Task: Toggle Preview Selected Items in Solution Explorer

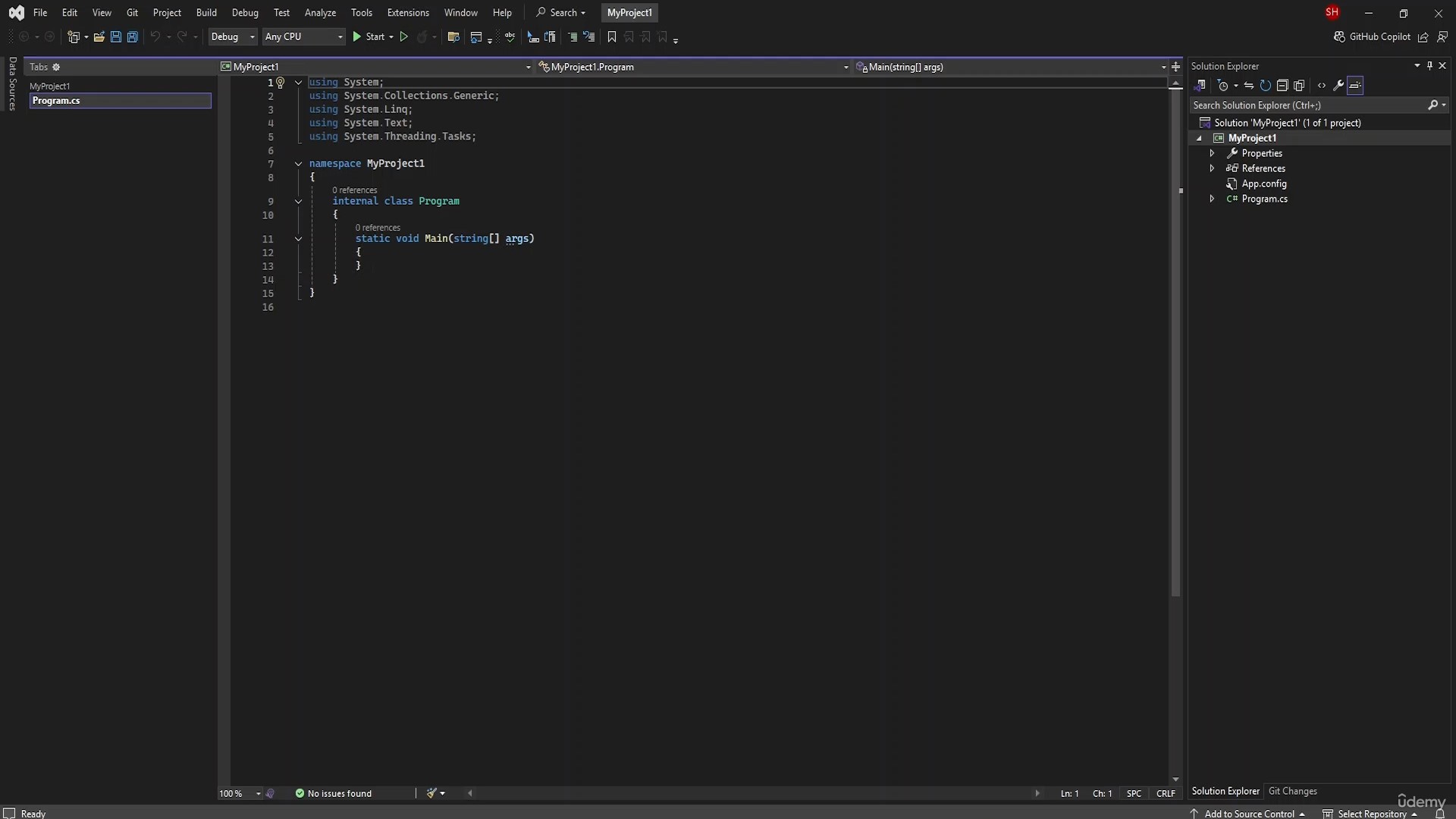Action: (1355, 86)
